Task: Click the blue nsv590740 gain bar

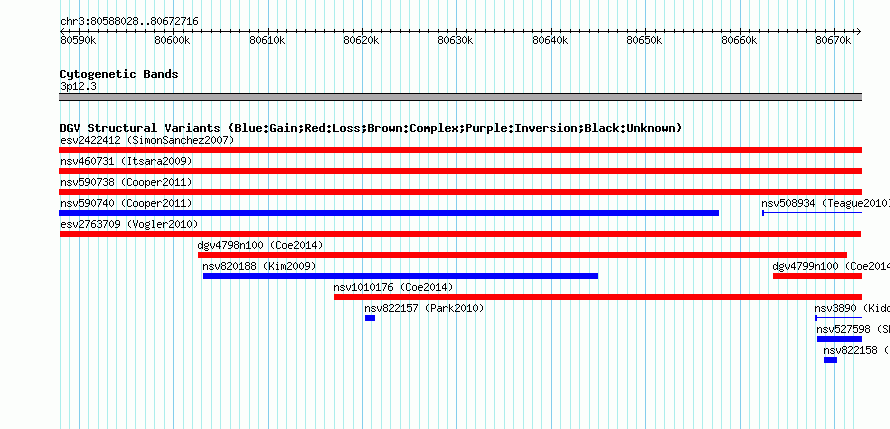Action: pos(389,213)
